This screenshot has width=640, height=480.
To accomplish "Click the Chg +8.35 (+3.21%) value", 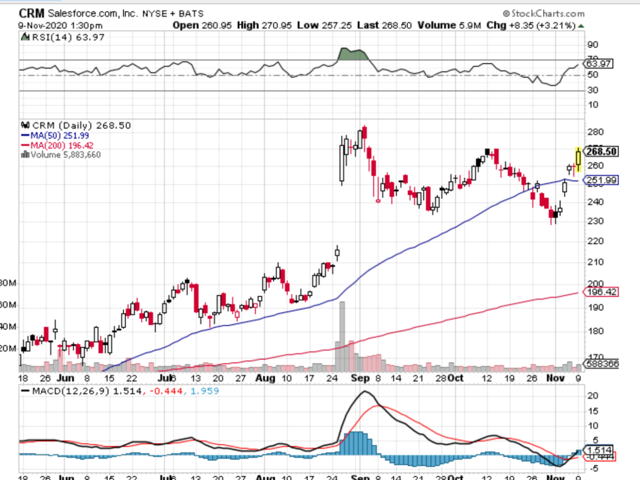I will coord(531,25).
